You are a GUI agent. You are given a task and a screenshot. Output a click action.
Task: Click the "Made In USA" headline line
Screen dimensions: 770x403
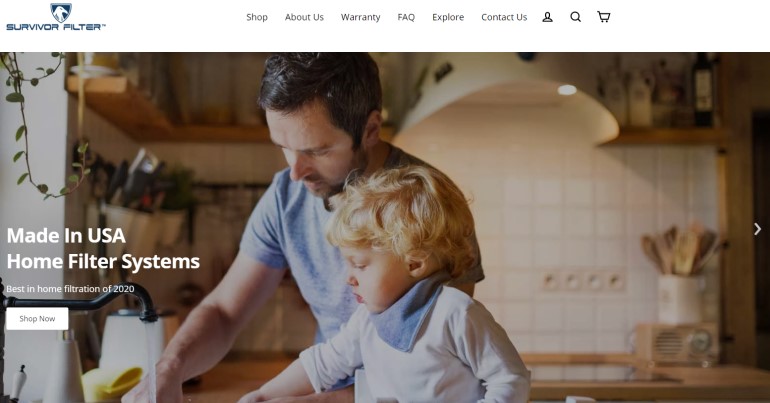click(x=66, y=236)
